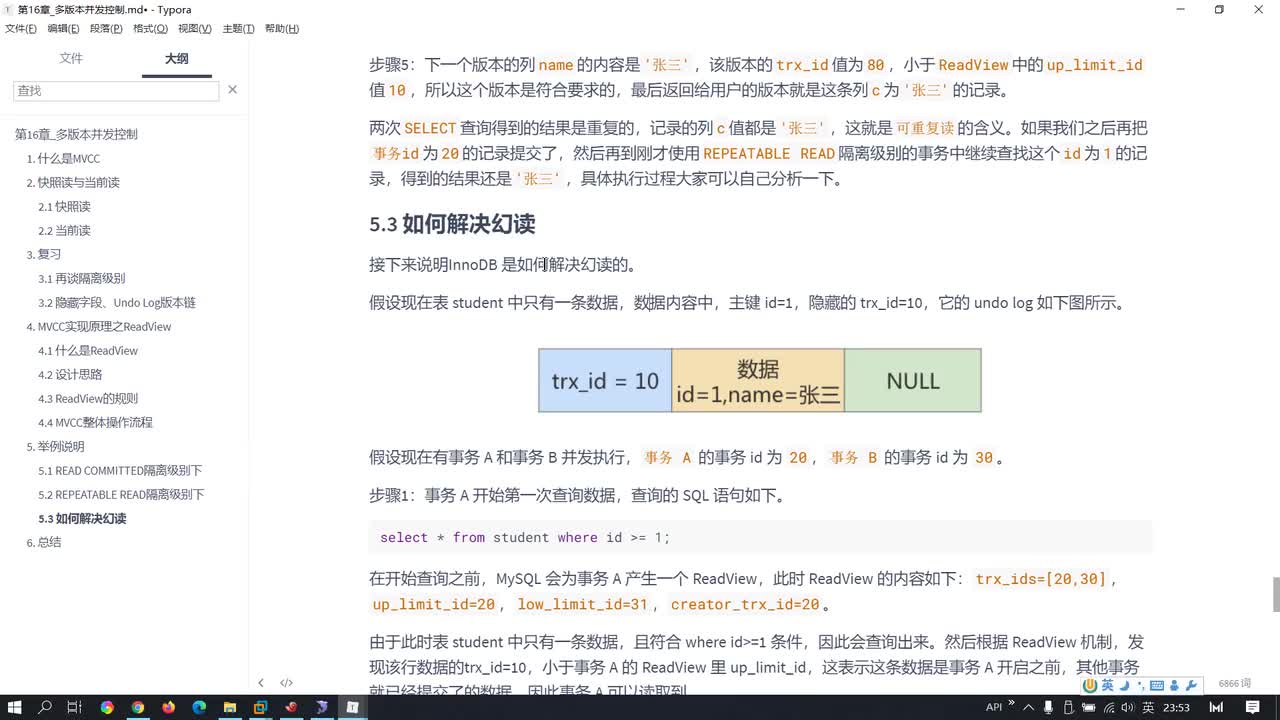Open the 帮助(H) menu
Screen dimensions: 1280x720
pos(282,29)
